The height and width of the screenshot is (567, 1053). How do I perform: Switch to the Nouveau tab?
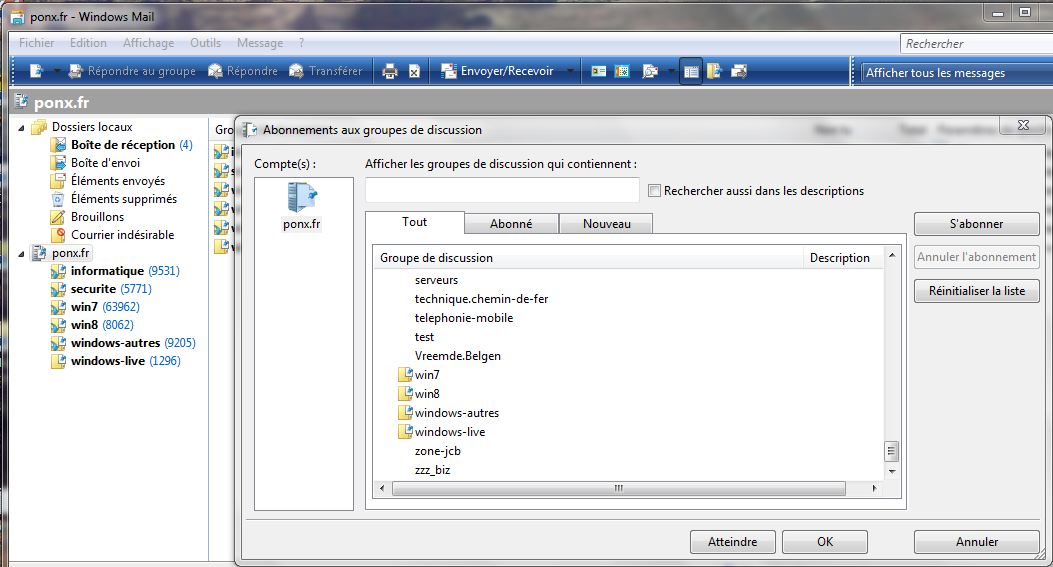606,224
